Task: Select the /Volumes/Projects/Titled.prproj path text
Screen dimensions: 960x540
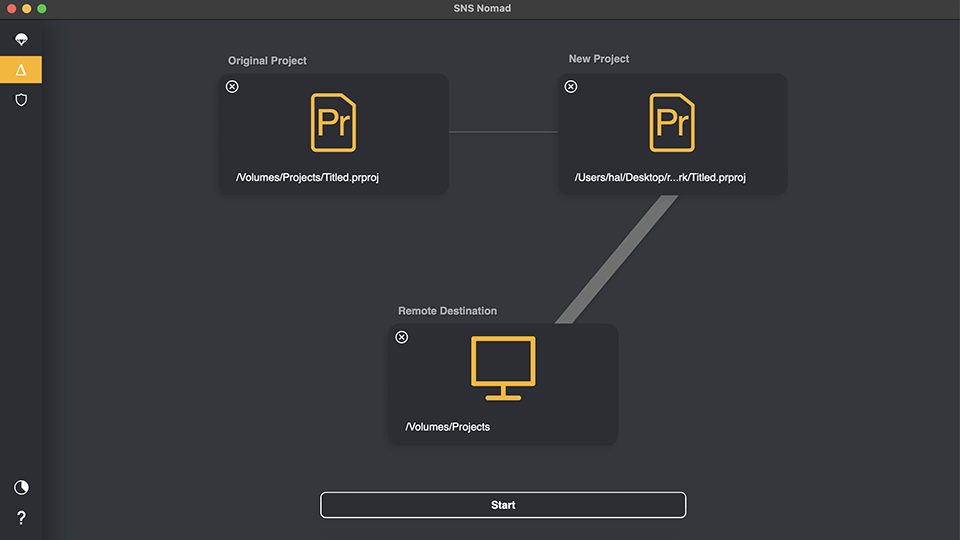Action: tap(307, 178)
